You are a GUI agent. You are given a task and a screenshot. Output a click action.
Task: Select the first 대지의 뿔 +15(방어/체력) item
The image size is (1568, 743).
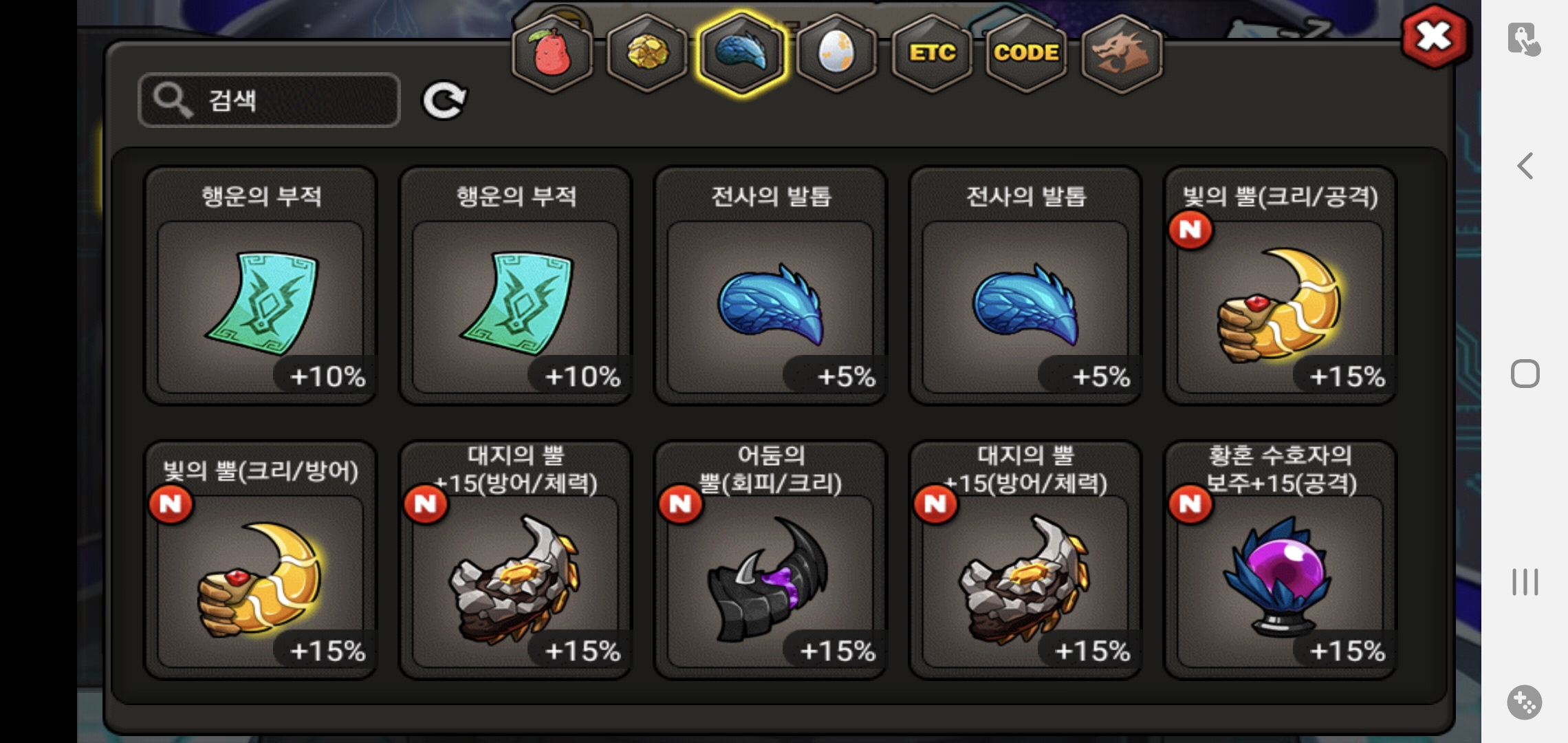(516, 560)
